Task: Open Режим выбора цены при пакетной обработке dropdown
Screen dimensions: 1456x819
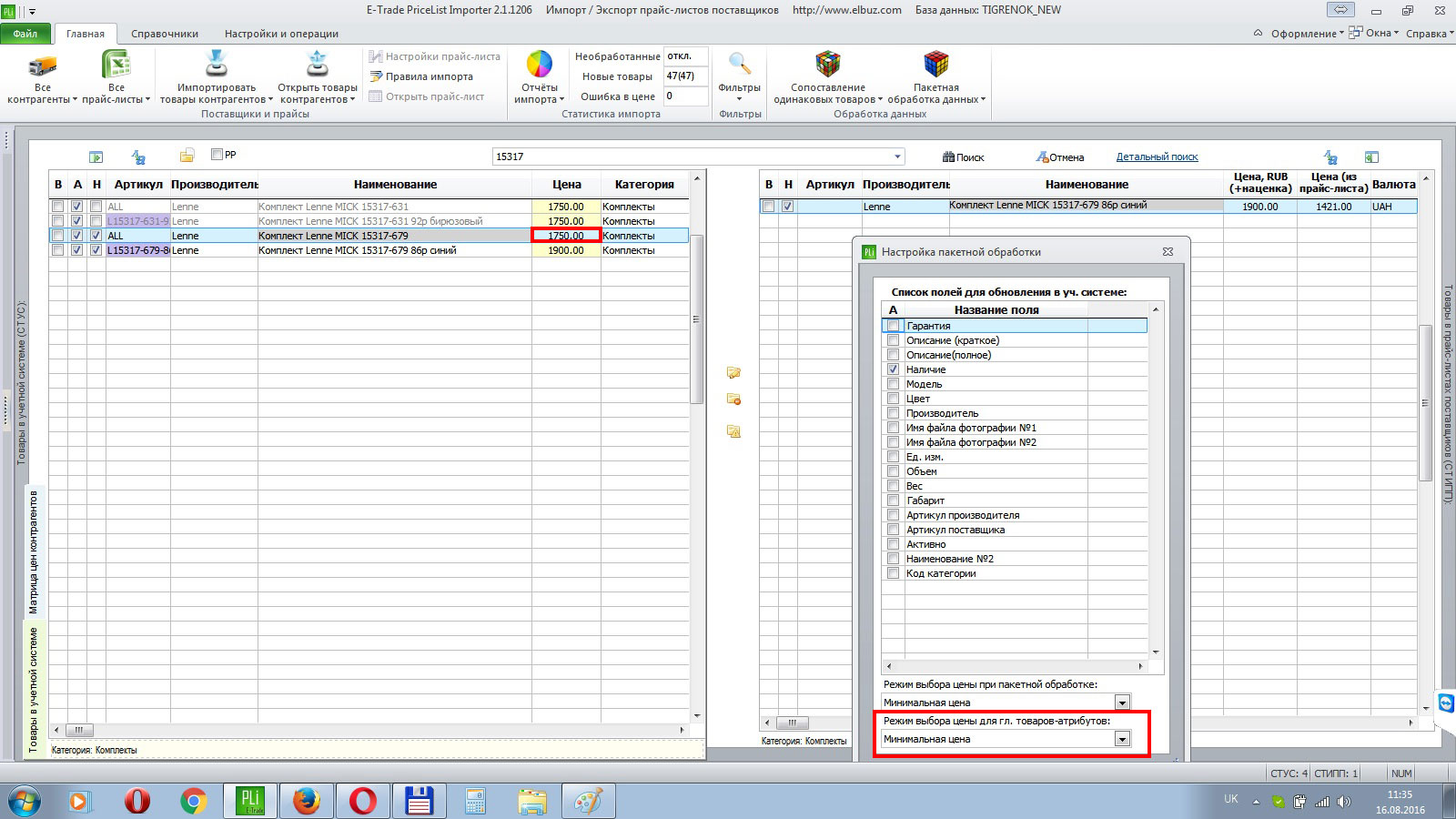Action: (x=1122, y=703)
